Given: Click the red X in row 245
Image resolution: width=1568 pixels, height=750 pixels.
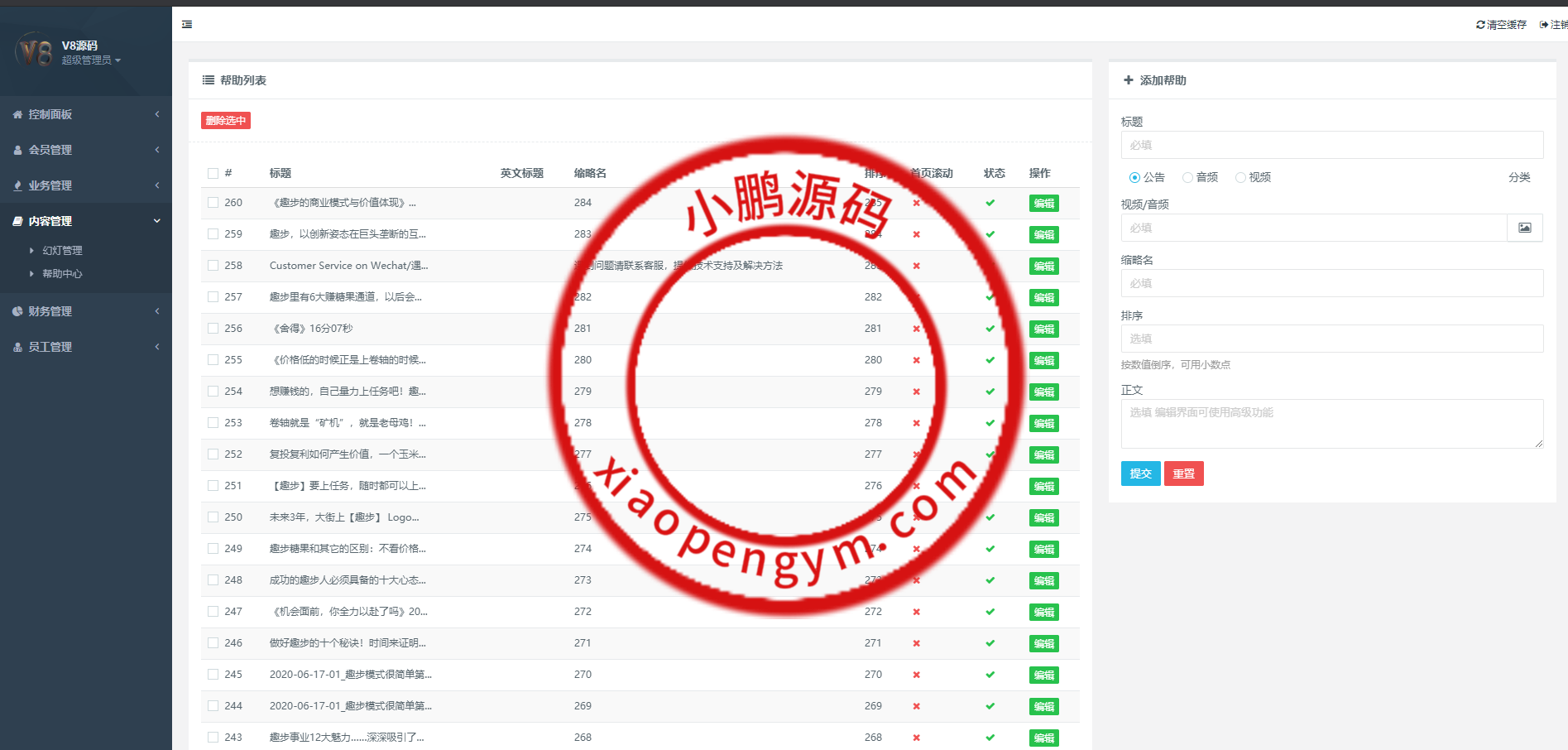Looking at the screenshot, I should (916, 675).
